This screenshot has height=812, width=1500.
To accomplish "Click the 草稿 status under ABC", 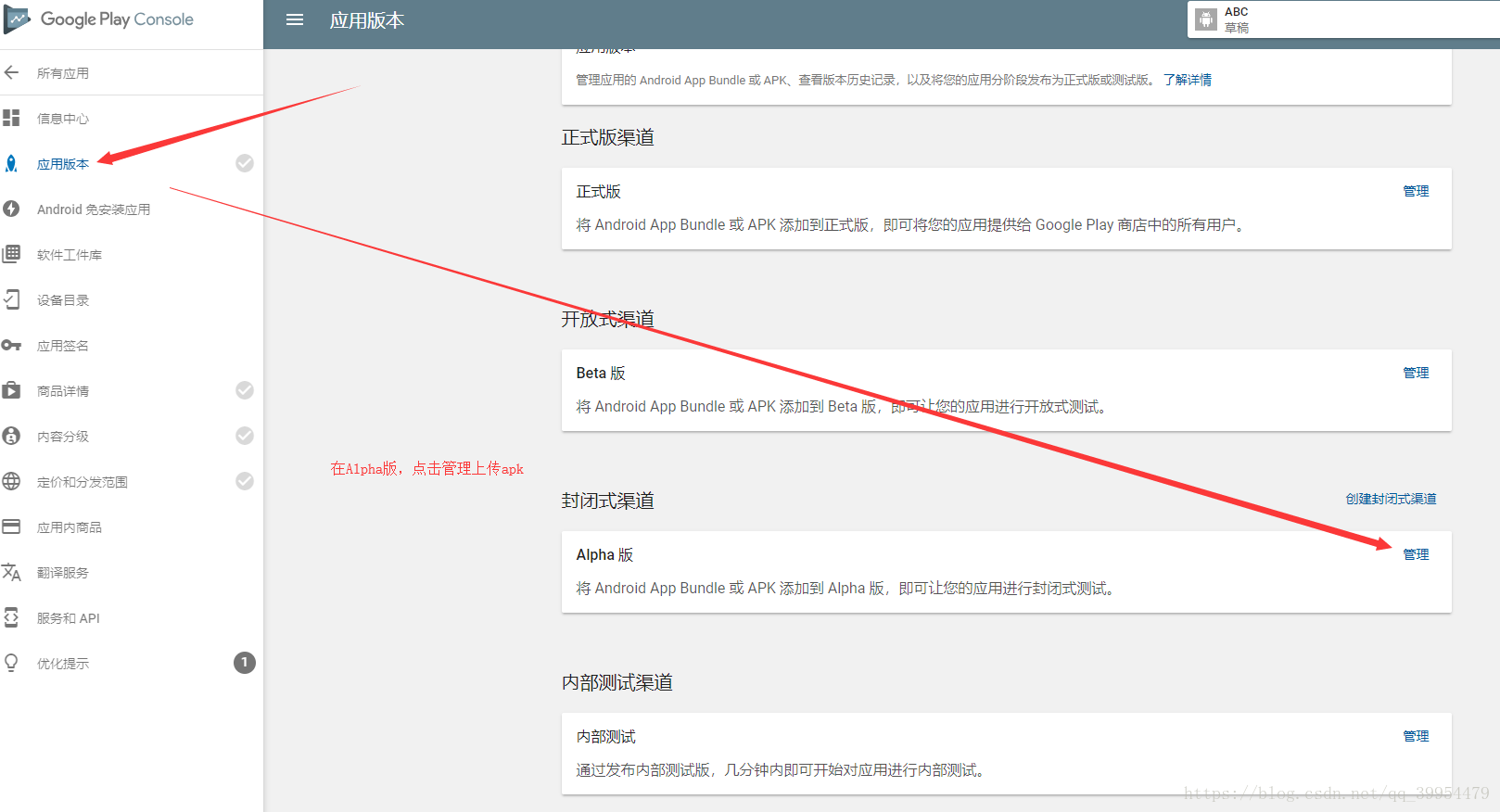I will click(x=1237, y=28).
